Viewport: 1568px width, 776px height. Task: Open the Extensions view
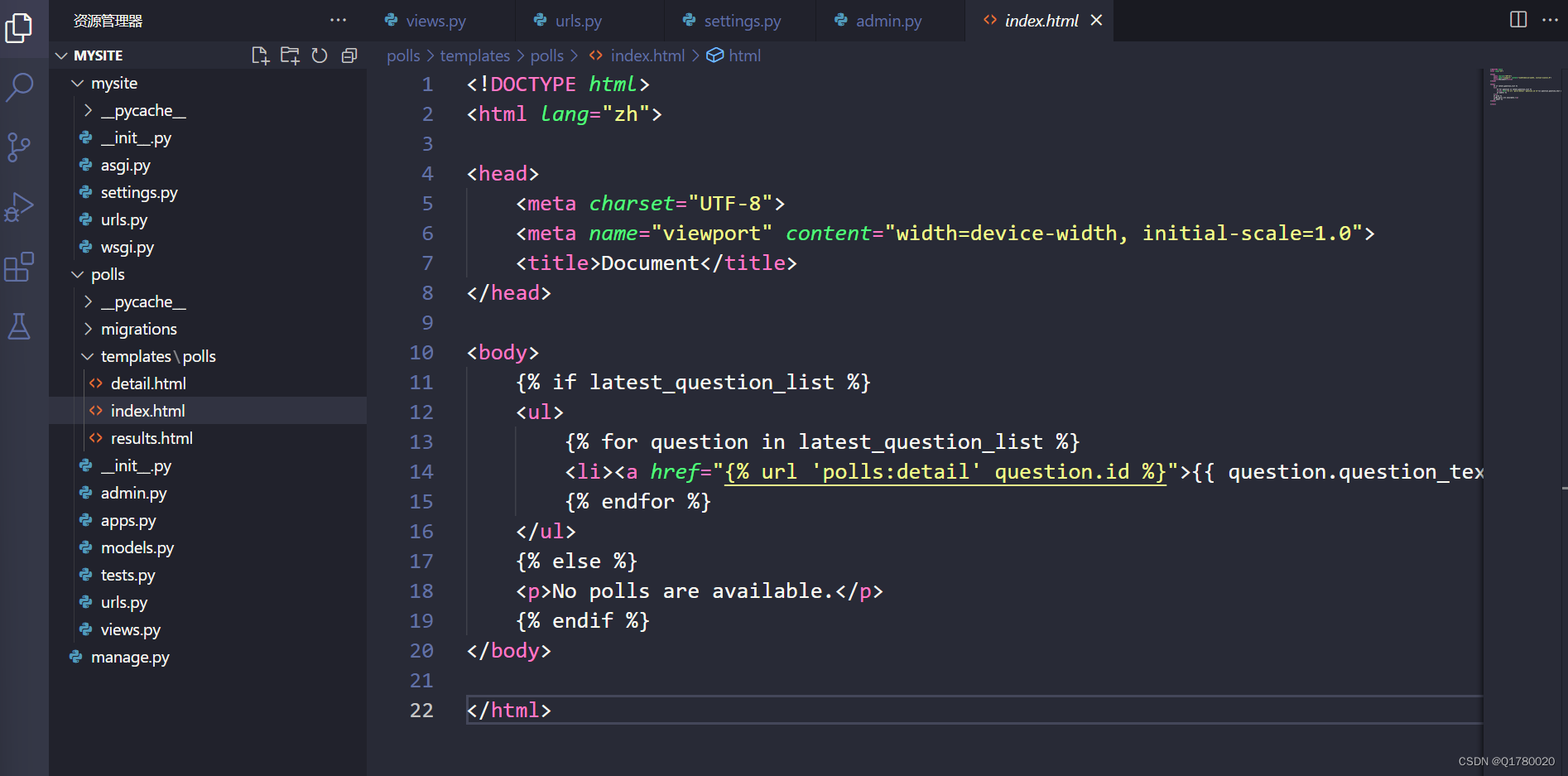coord(19,267)
